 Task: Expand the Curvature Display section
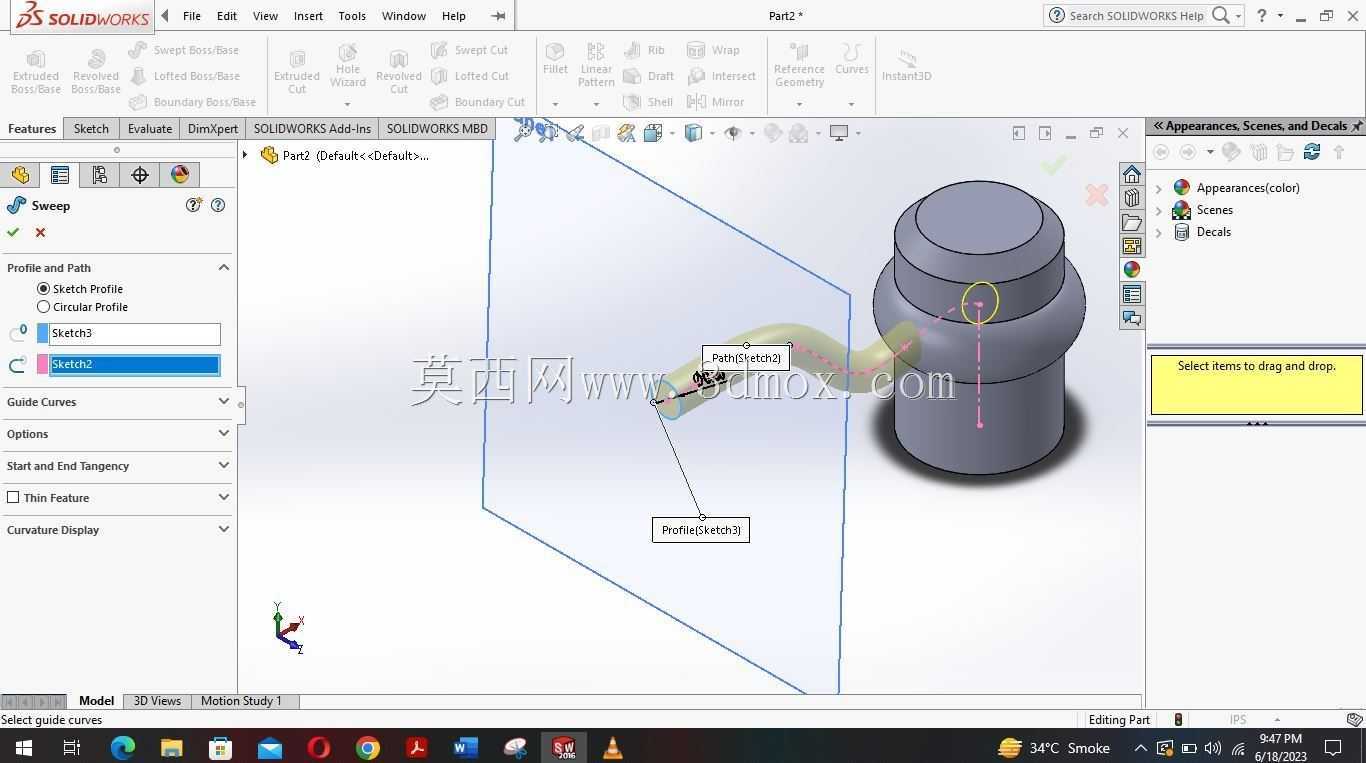pos(224,530)
